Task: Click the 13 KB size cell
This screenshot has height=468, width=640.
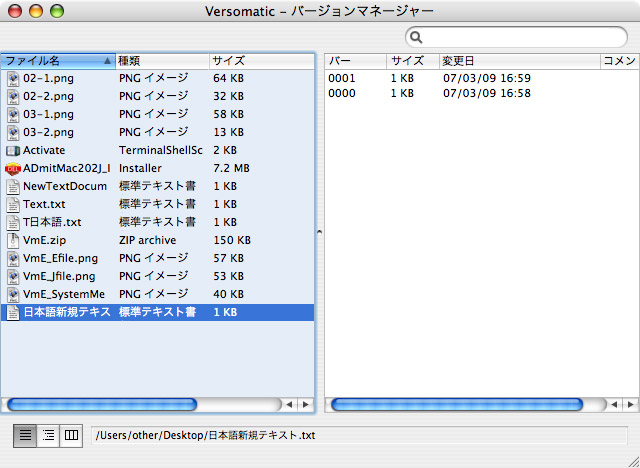Action: tap(228, 132)
